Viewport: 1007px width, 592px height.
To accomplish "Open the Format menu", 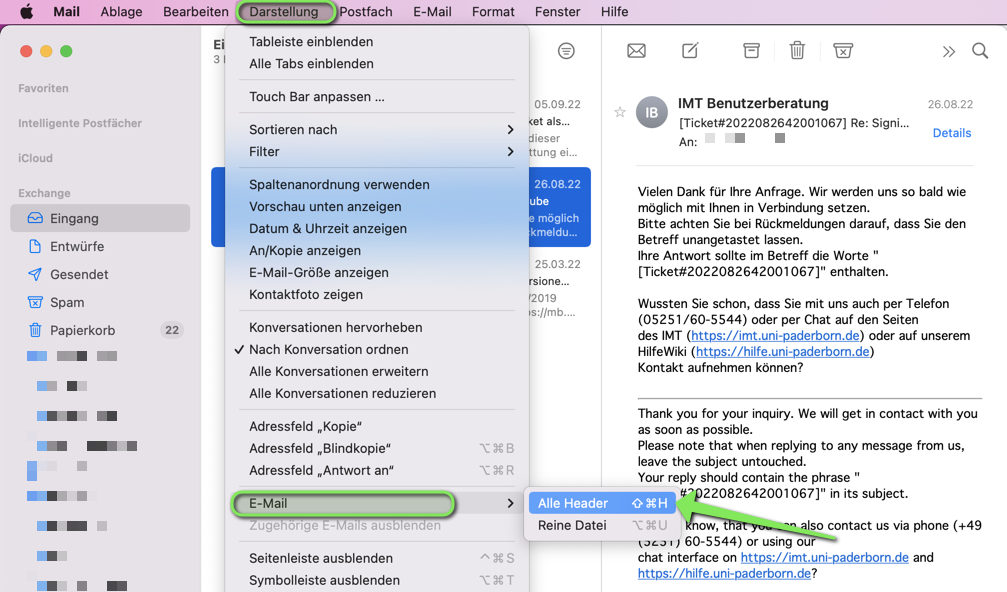I will [x=493, y=12].
